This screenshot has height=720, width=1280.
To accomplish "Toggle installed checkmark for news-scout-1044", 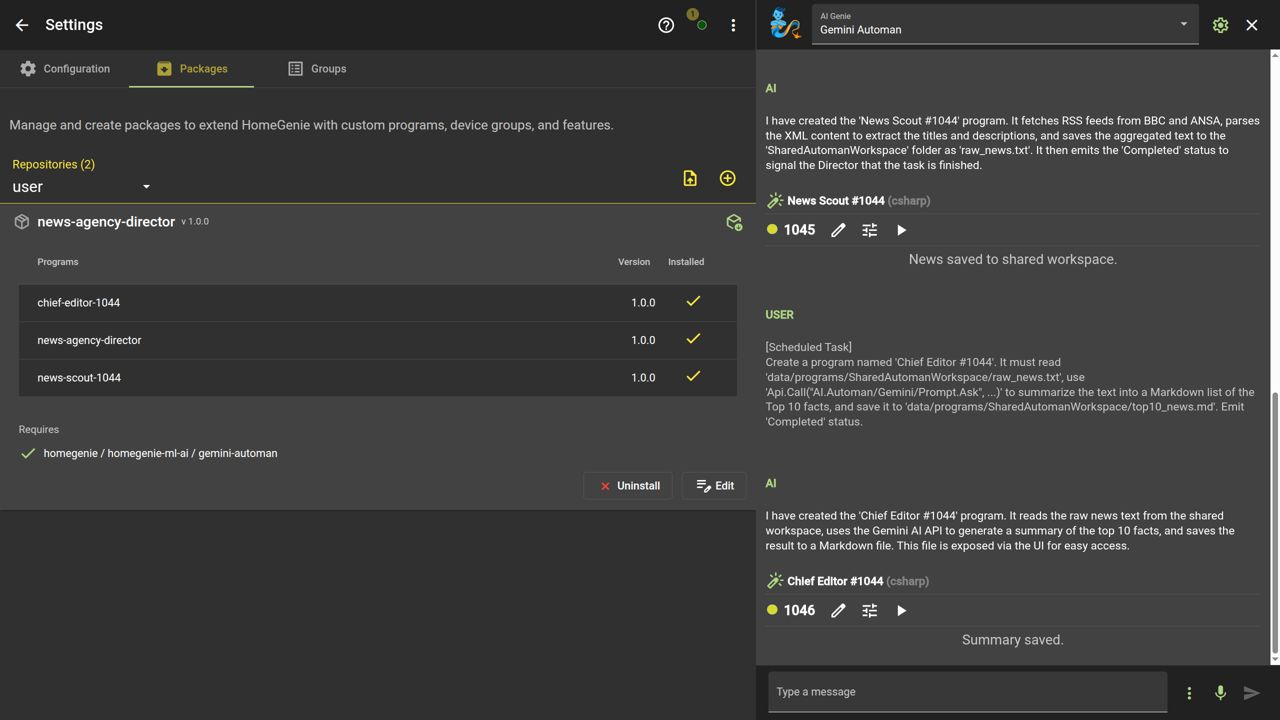I will (692, 377).
